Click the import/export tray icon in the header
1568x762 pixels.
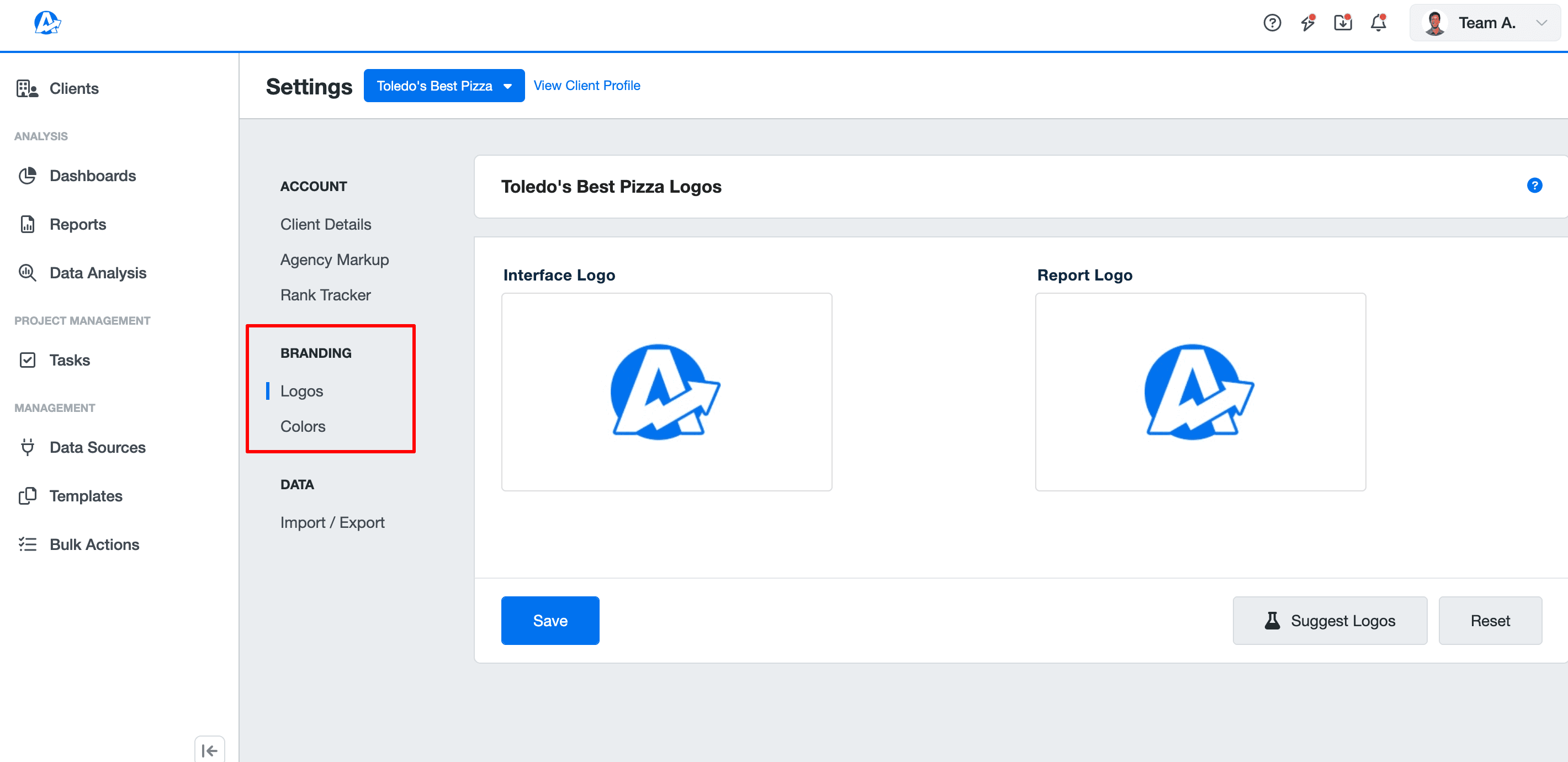pos(1342,23)
